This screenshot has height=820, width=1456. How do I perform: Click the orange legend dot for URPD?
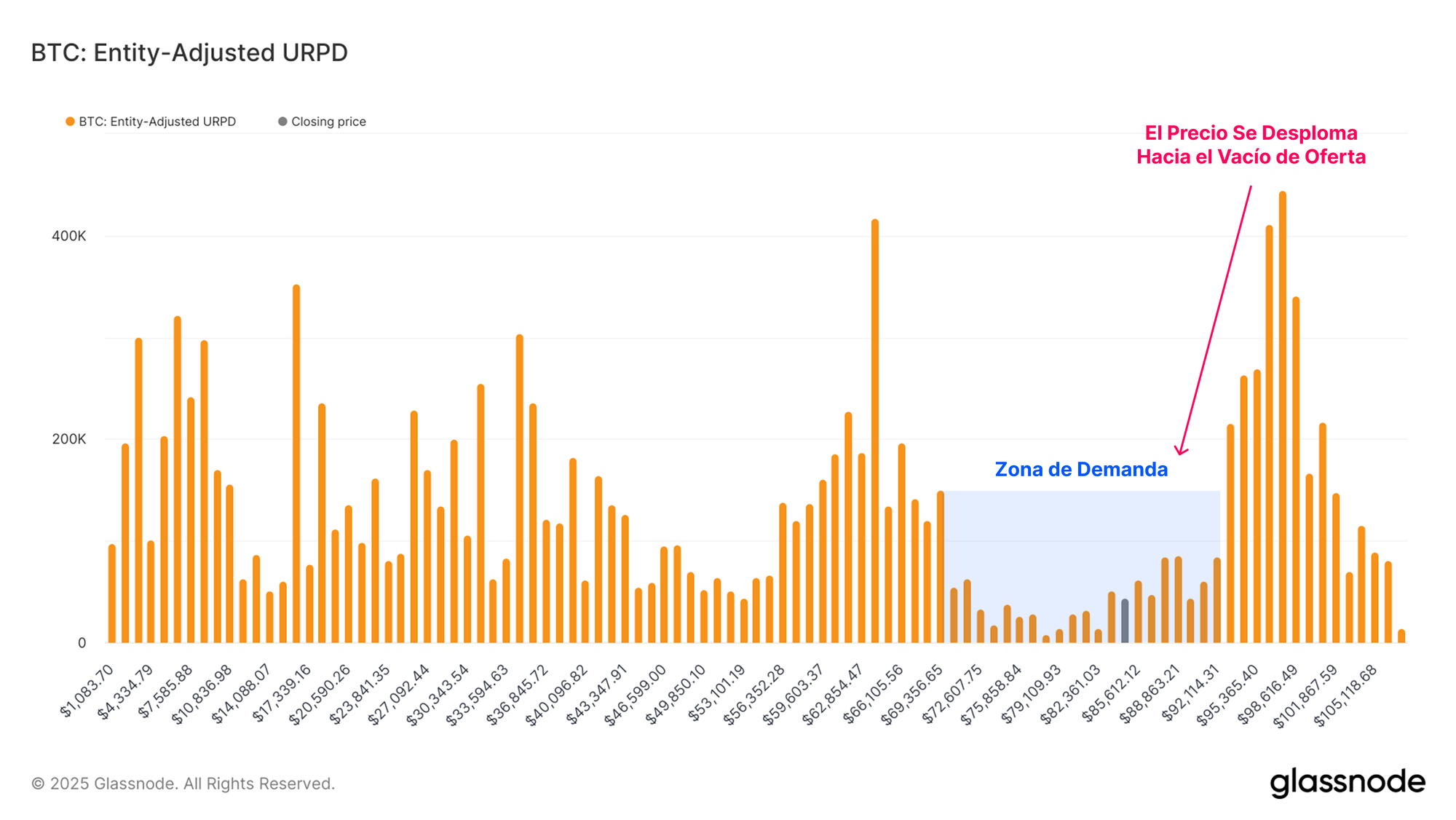[70, 122]
